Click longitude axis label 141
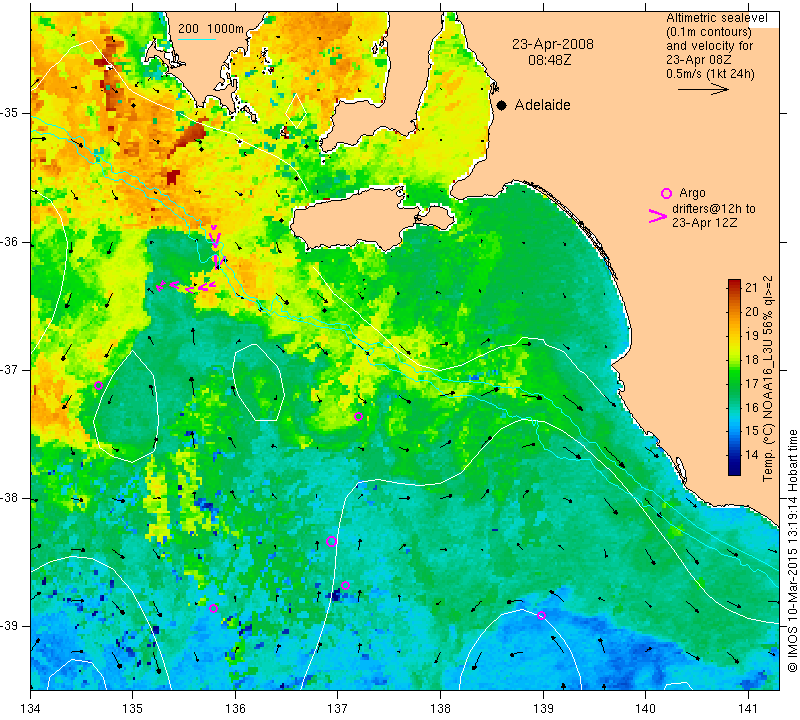The height and width of the screenshot is (720, 800). tap(748, 709)
